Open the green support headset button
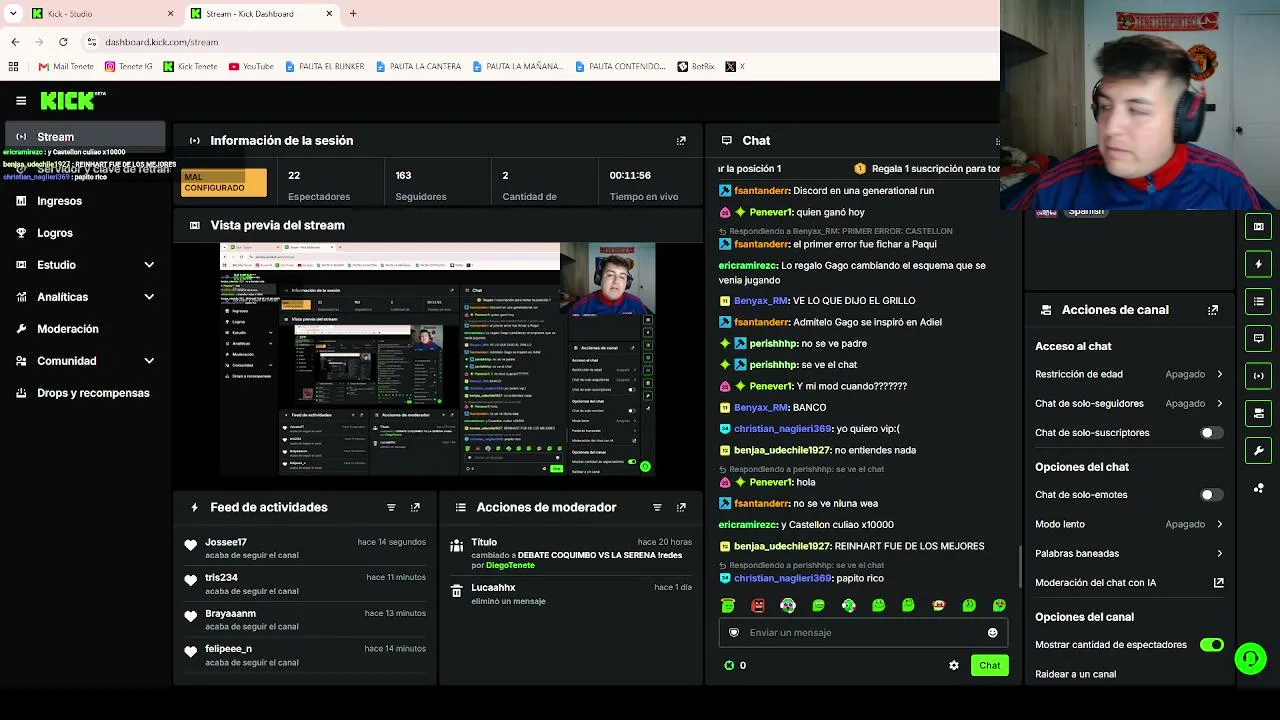Image resolution: width=1280 pixels, height=720 pixels. [1251, 659]
